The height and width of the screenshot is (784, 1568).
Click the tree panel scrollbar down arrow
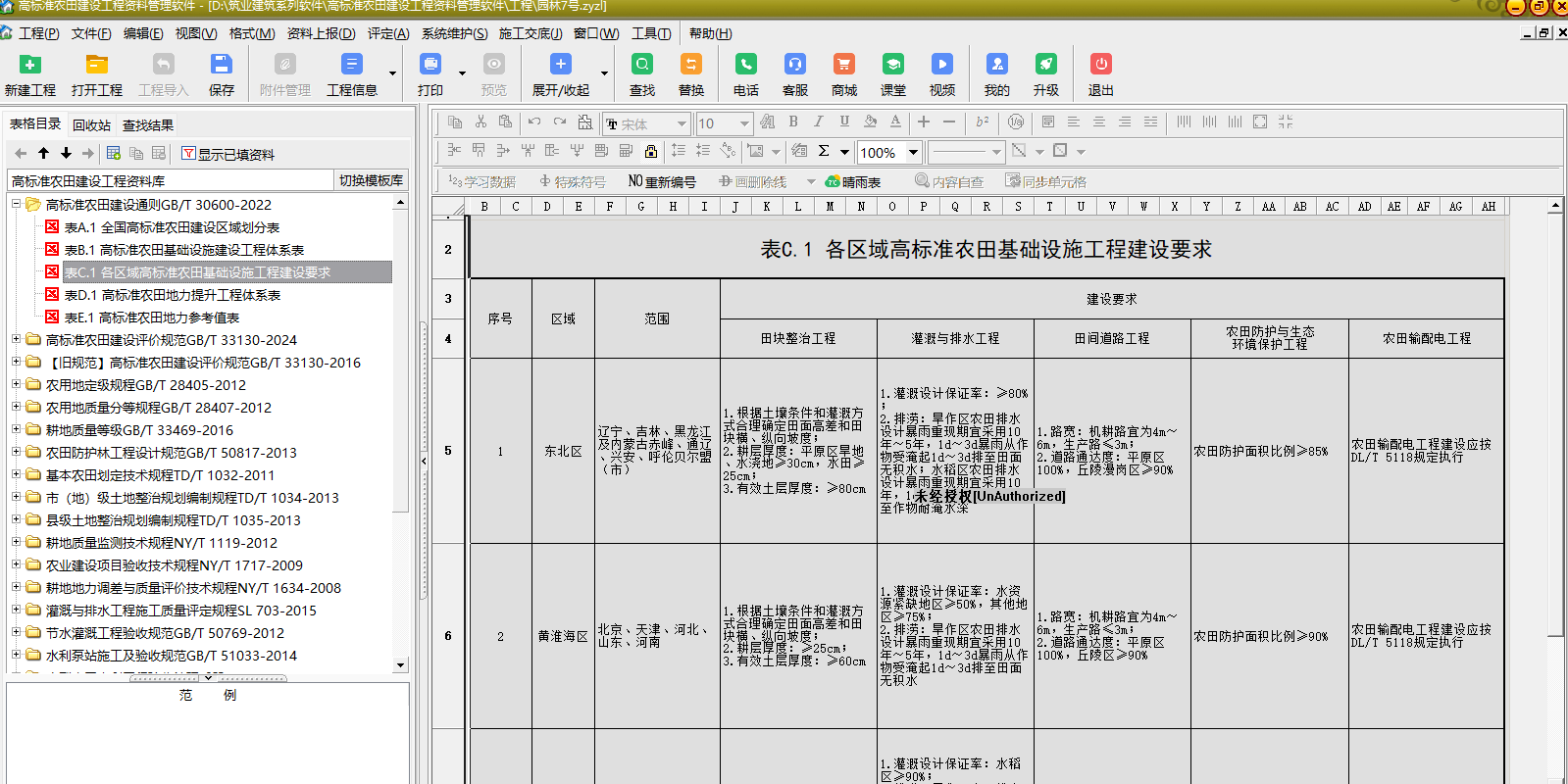click(x=400, y=664)
